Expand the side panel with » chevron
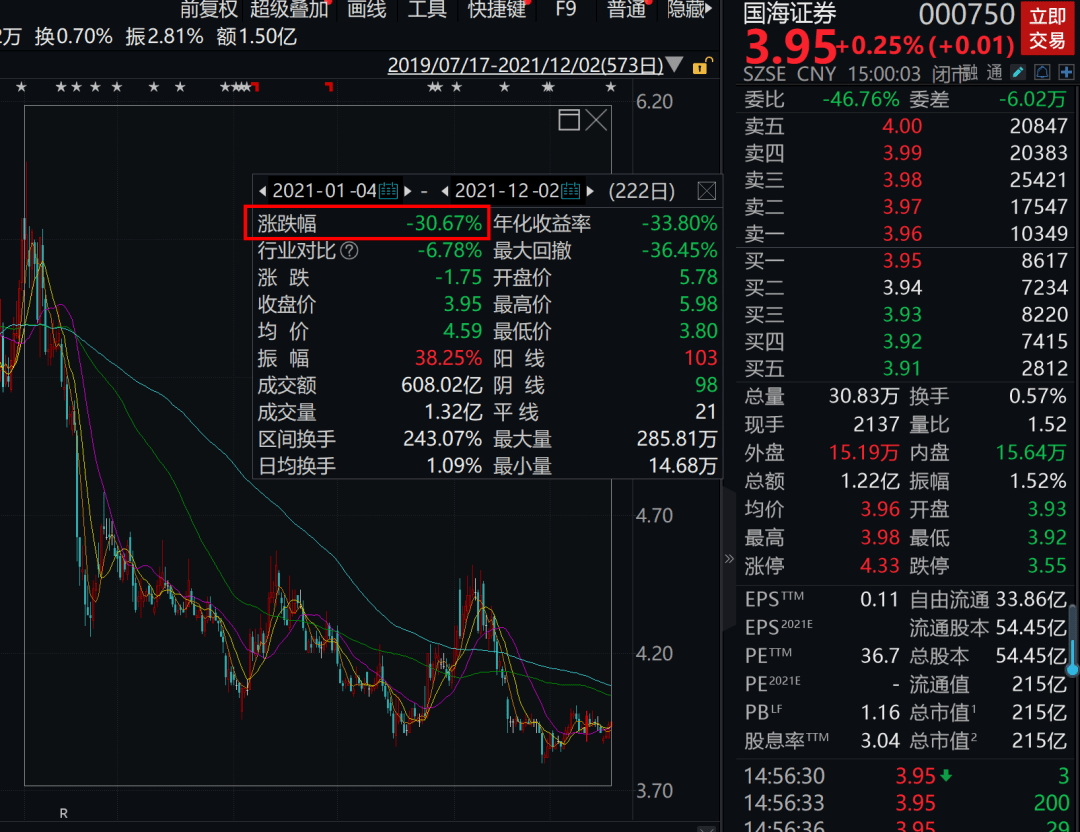This screenshot has height=832, width=1080. (x=729, y=559)
